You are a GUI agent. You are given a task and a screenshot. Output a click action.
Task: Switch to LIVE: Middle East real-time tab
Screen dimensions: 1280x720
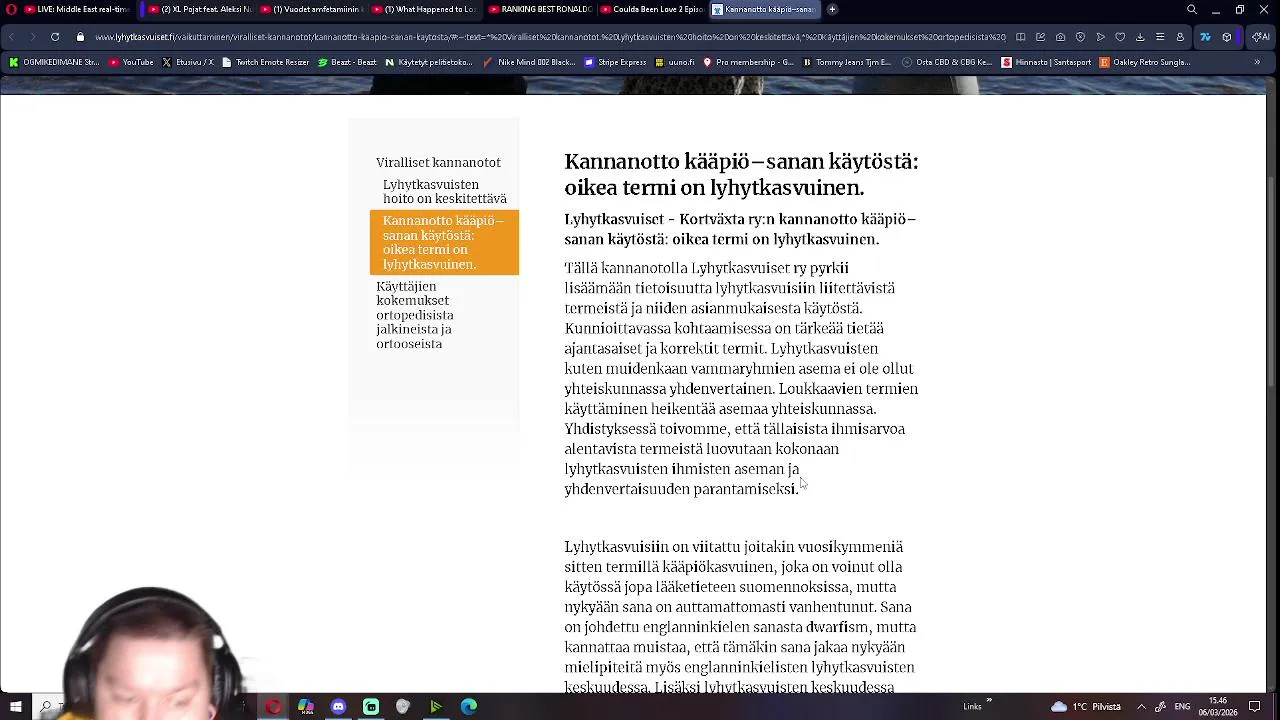[77, 9]
